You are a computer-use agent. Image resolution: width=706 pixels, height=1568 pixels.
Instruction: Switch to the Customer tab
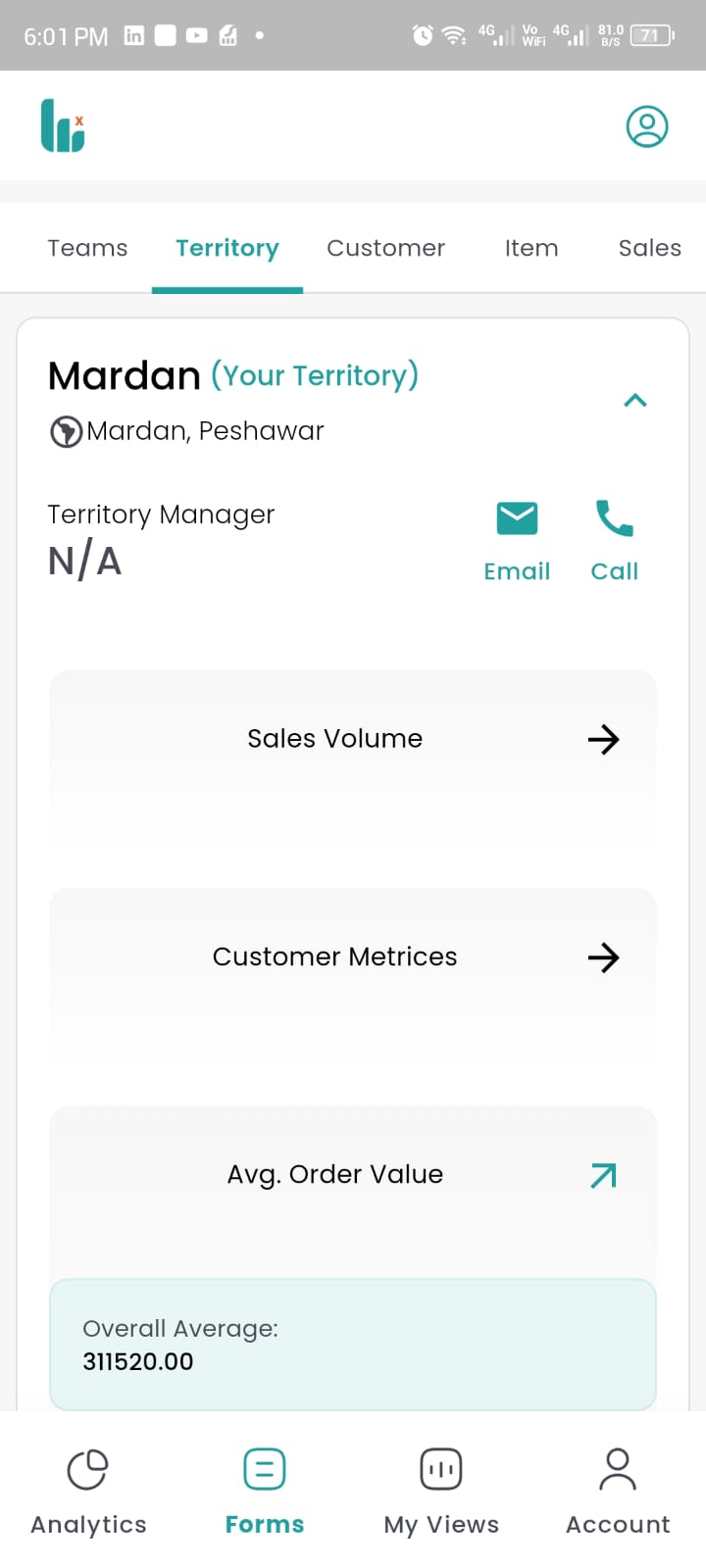coord(385,248)
